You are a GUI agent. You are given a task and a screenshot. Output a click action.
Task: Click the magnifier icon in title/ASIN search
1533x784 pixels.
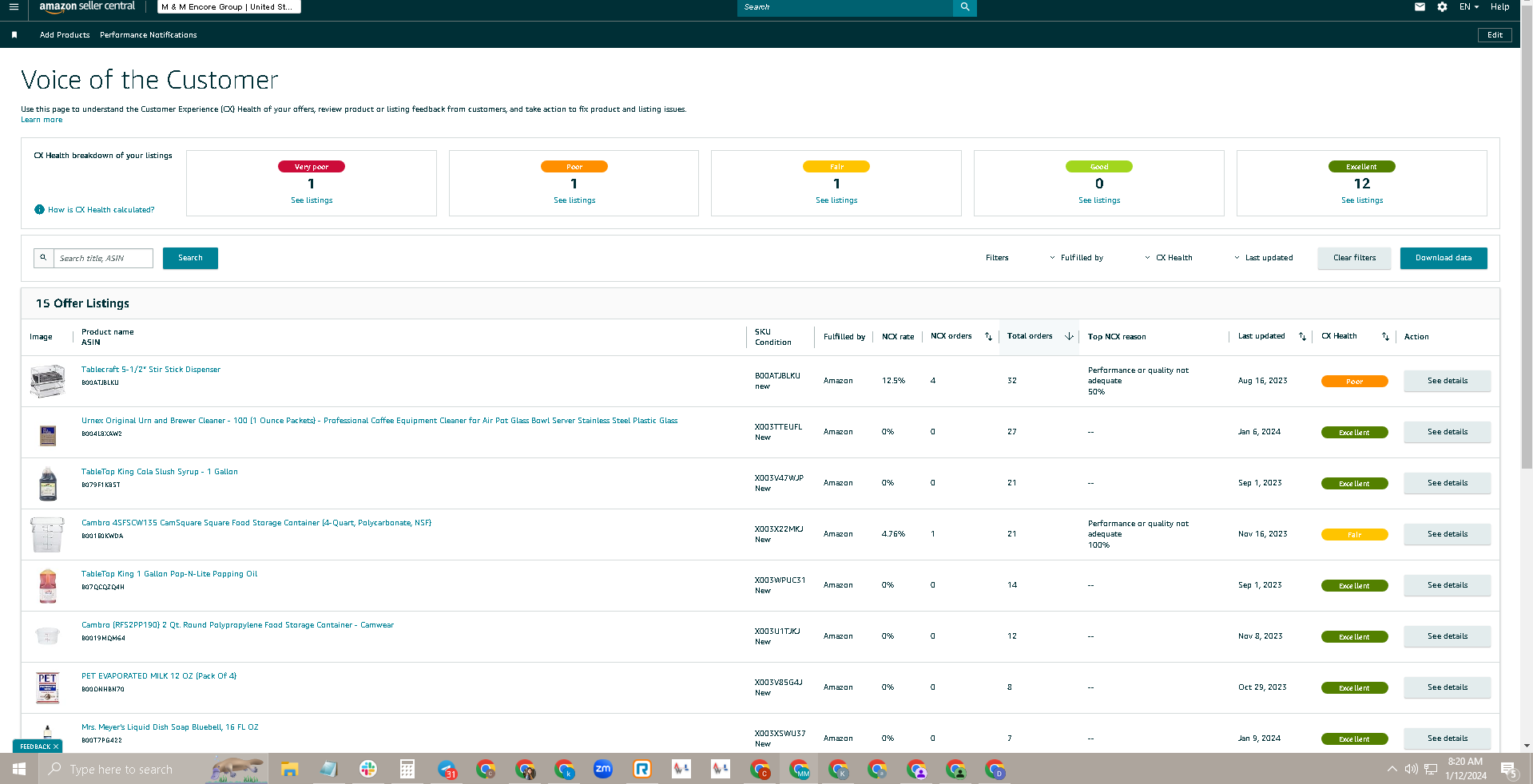(43, 258)
